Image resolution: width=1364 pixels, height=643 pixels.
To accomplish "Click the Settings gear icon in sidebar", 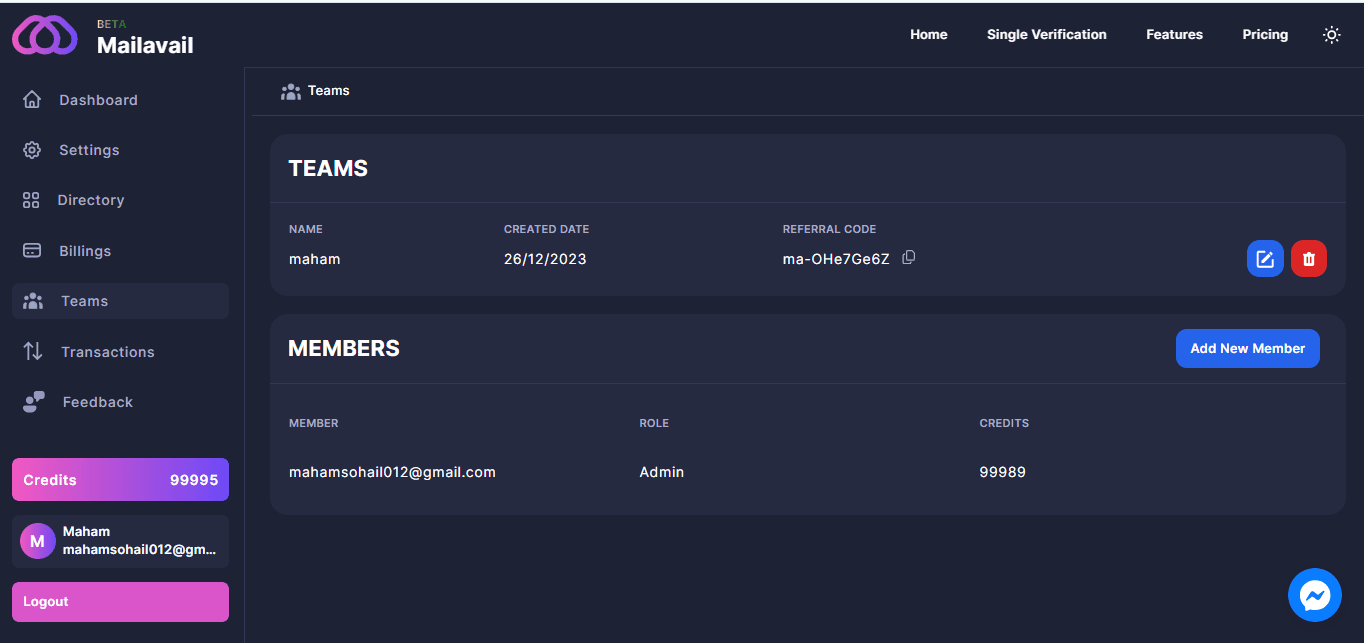I will pyautogui.click(x=32, y=150).
